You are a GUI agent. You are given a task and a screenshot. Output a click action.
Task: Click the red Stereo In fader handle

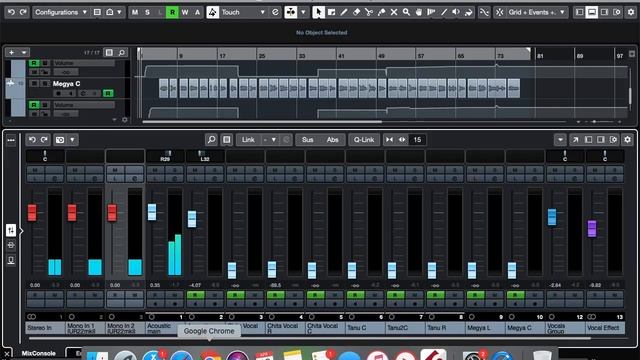[32, 213]
